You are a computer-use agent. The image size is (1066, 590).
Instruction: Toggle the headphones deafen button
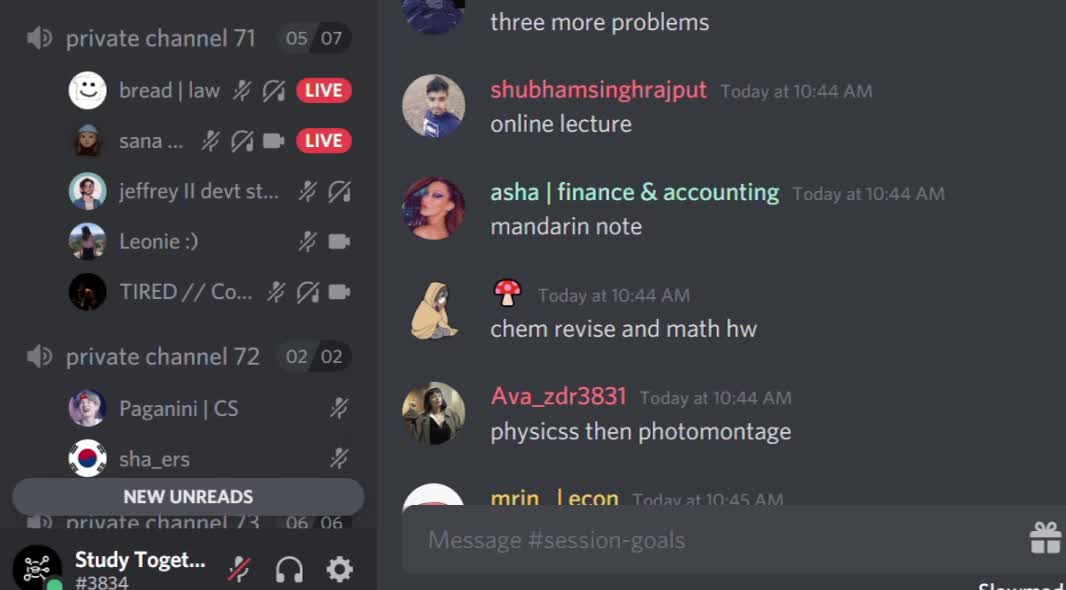[289, 569]
